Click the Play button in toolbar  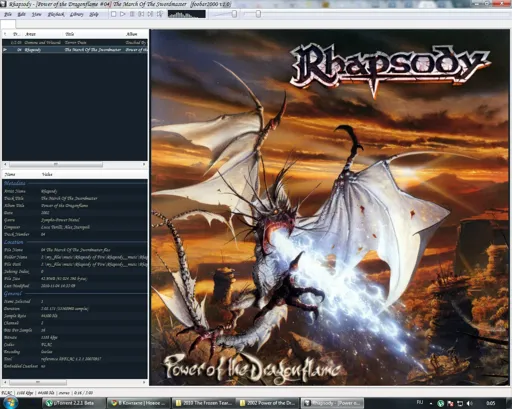click(123, 14)
